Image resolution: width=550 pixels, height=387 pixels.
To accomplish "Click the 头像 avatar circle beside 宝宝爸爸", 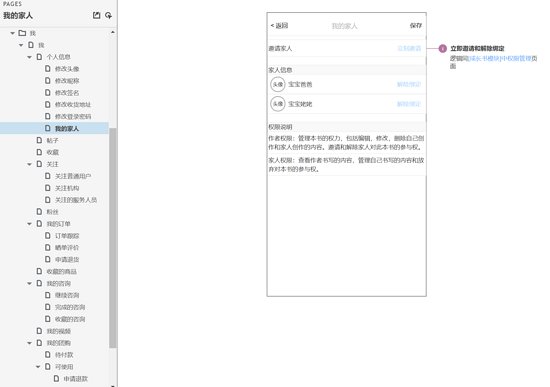I will coord(278,84).
